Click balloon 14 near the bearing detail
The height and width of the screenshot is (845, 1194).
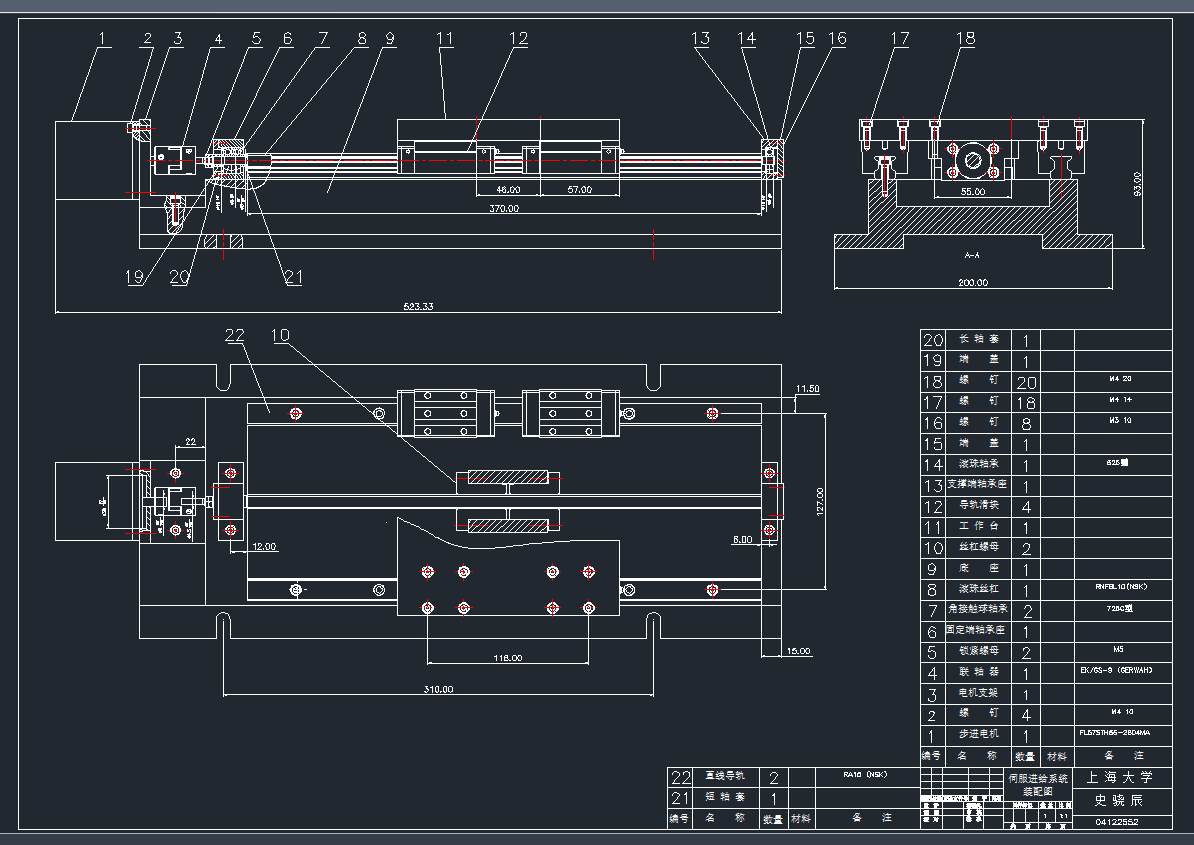coord(746,36)
